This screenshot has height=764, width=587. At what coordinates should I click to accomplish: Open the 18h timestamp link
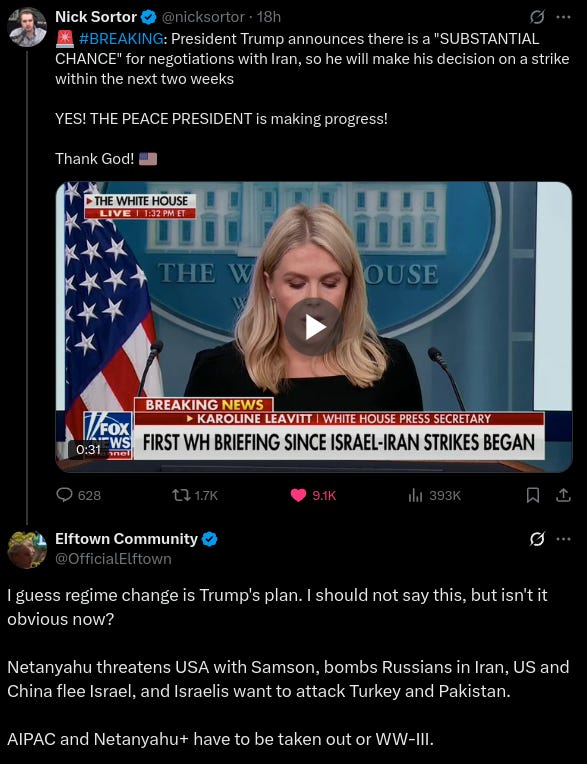tap(268, 17)
